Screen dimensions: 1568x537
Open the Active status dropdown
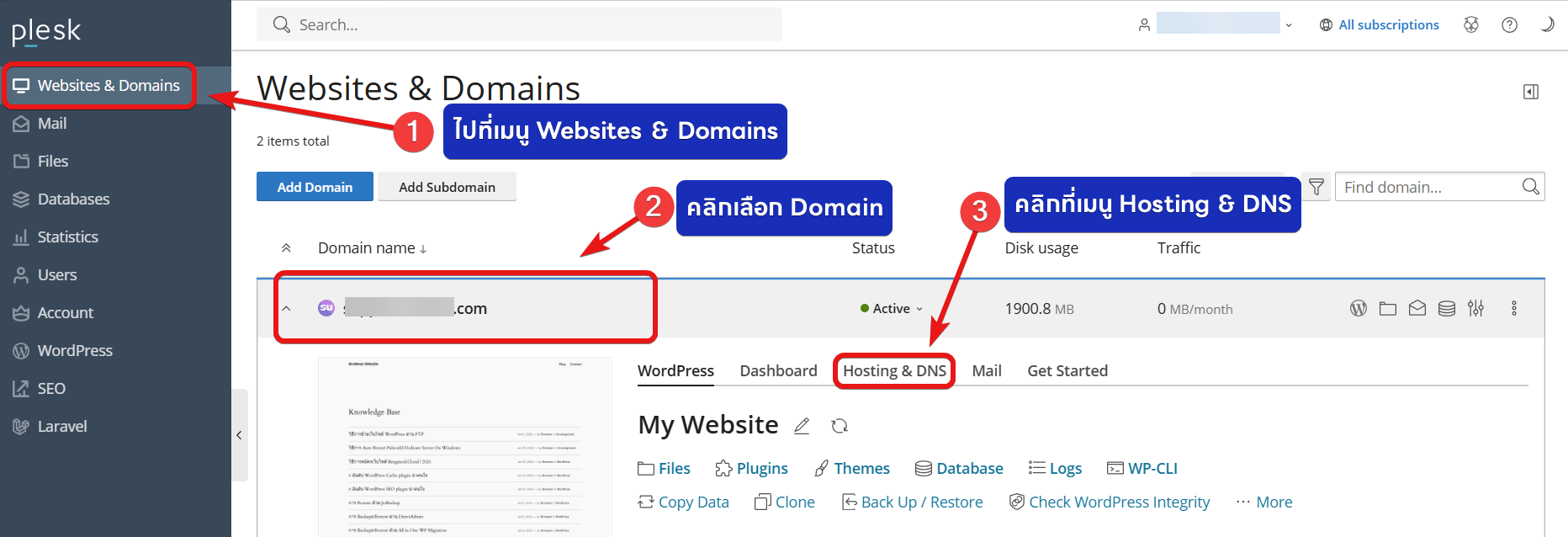click(x=892, y=308)
